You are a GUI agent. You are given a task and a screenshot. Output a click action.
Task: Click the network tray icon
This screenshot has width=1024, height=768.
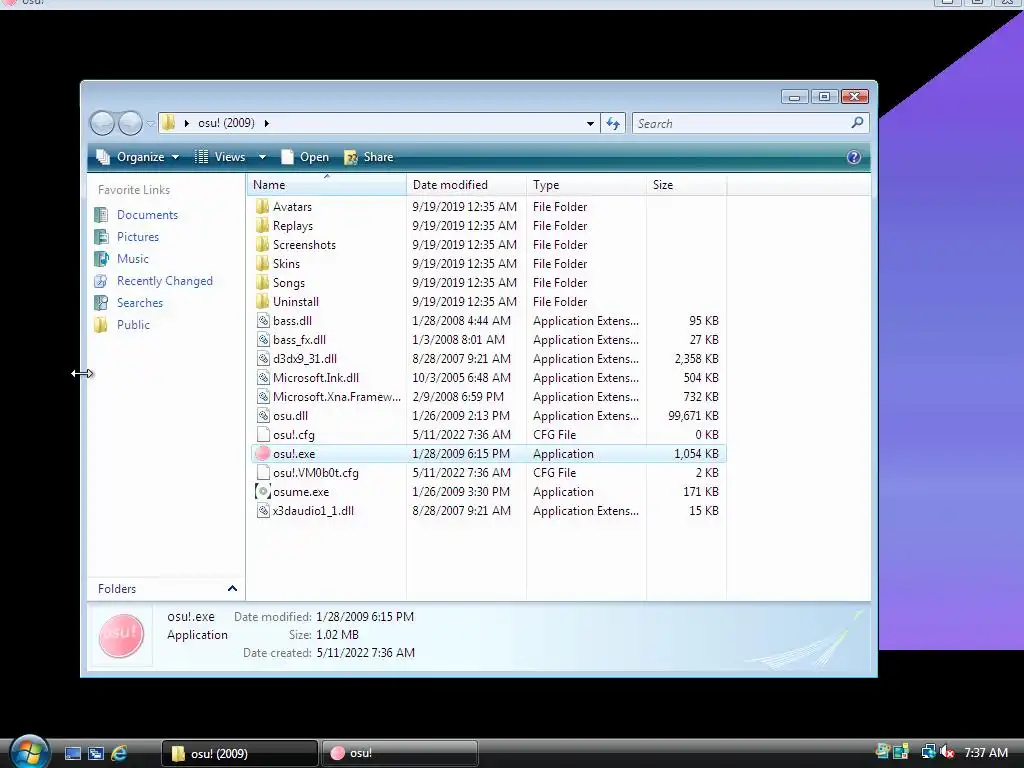(x=928, y=752)
